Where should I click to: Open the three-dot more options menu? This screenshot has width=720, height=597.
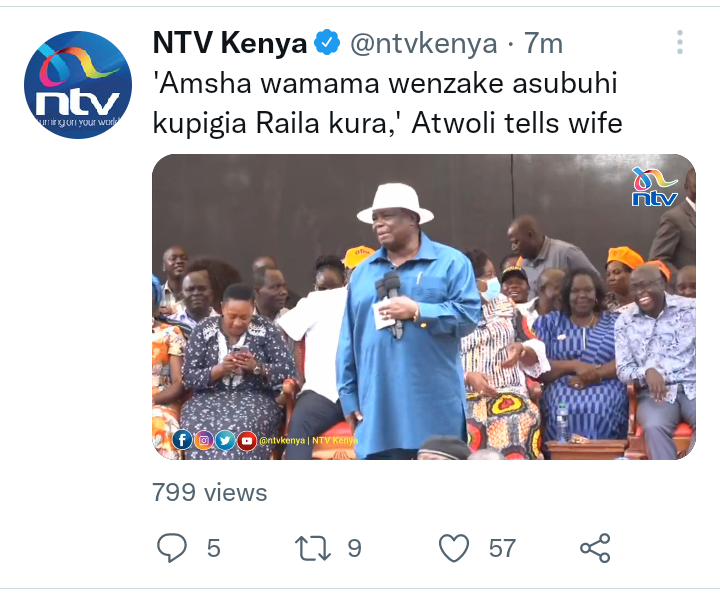click(680, 42)
